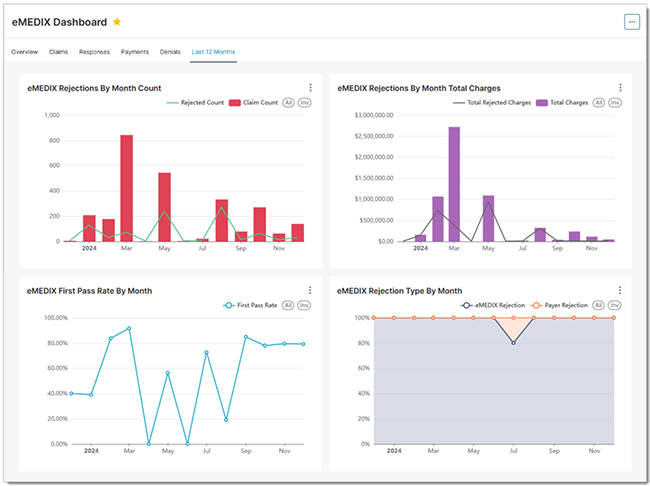Image resolution: width=650 pixels, height=486 pixels.
Task: Select the Last 12 Months tab
Action: (213, 52)
